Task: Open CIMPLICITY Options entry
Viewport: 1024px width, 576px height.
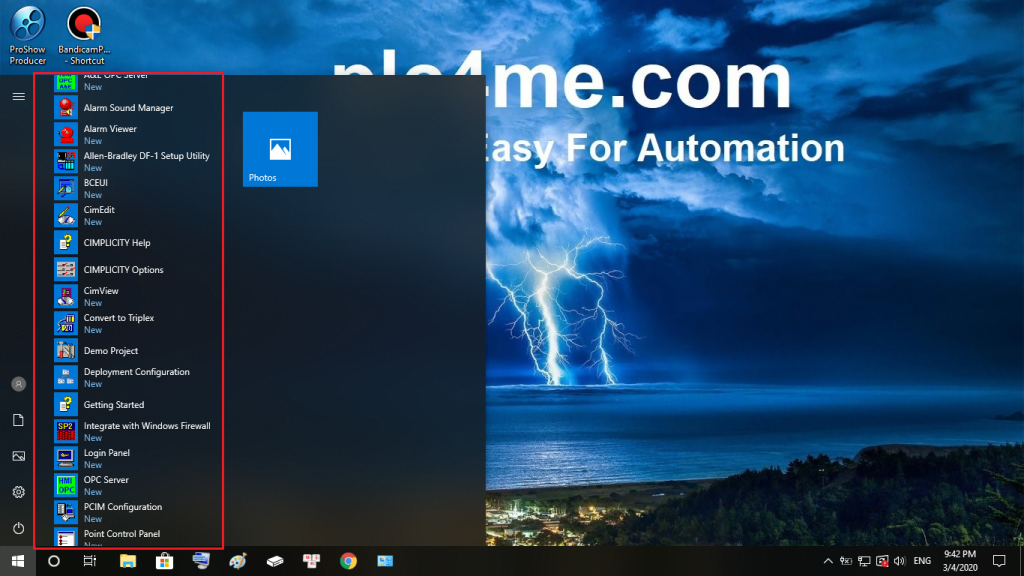Action: 123,270
